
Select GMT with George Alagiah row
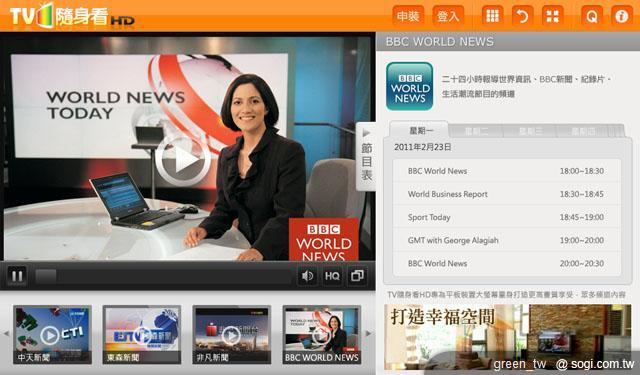[507, 240]
